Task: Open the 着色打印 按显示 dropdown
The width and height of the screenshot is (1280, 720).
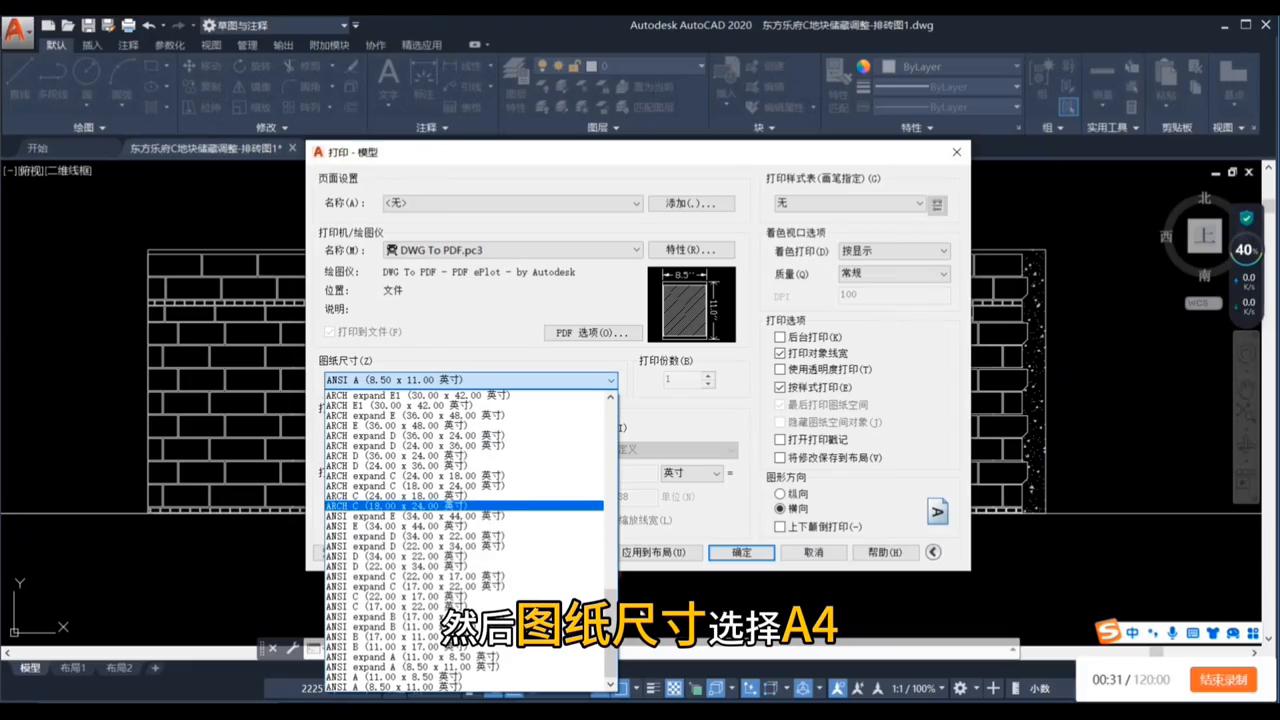Action: (893, 251)
